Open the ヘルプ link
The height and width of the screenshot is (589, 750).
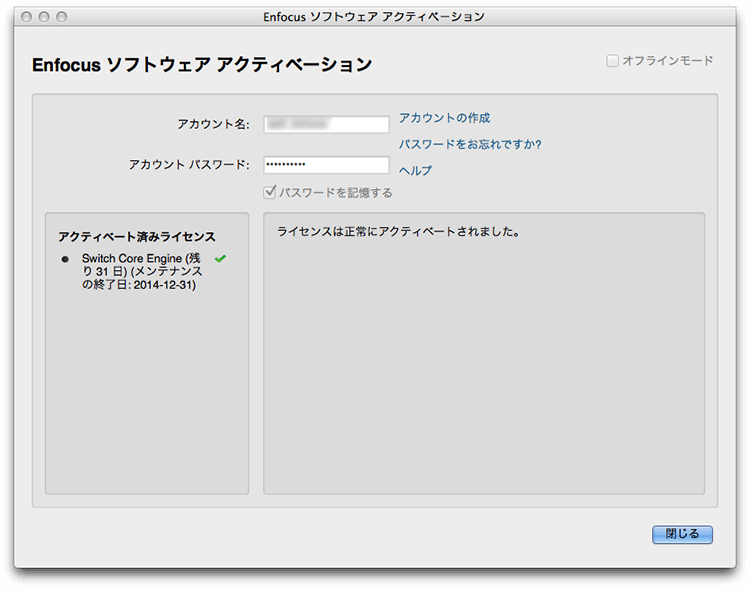click(415, 170)
